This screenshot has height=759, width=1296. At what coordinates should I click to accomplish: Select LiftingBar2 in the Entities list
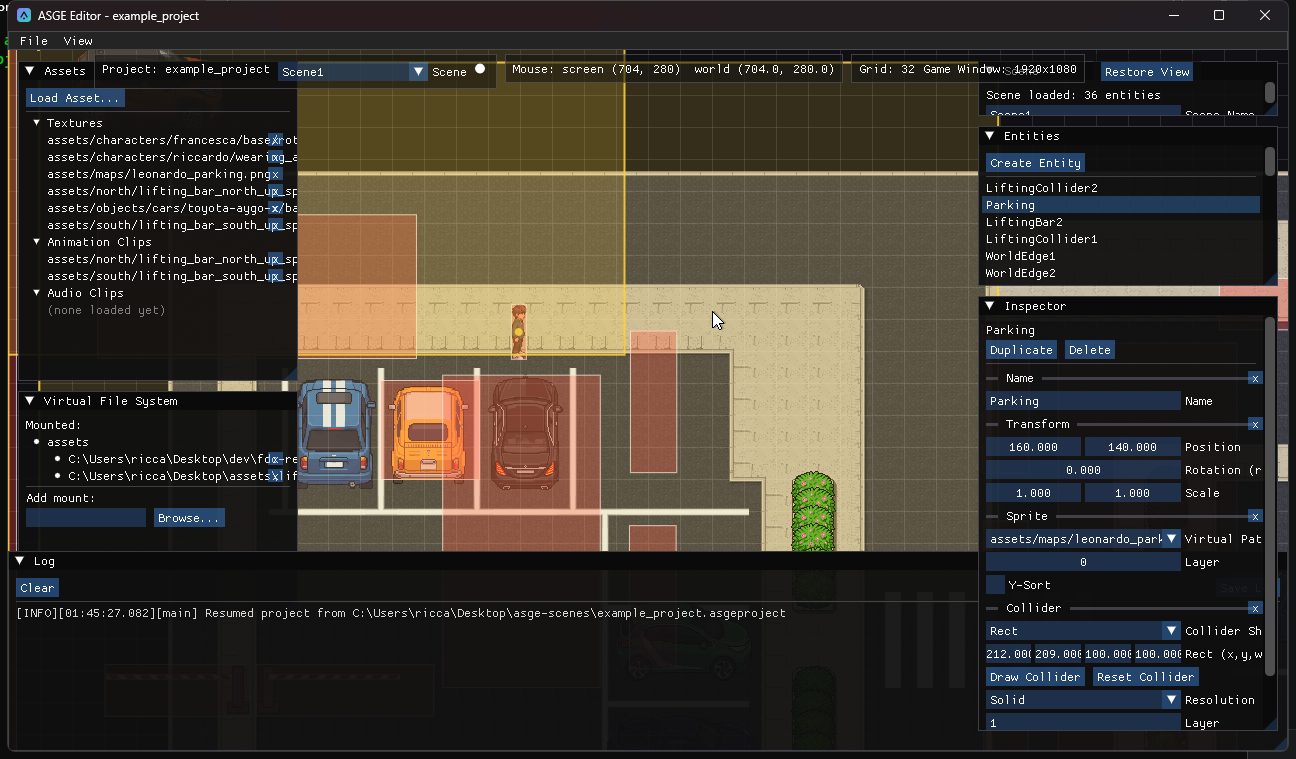[x=1122, y=222]
